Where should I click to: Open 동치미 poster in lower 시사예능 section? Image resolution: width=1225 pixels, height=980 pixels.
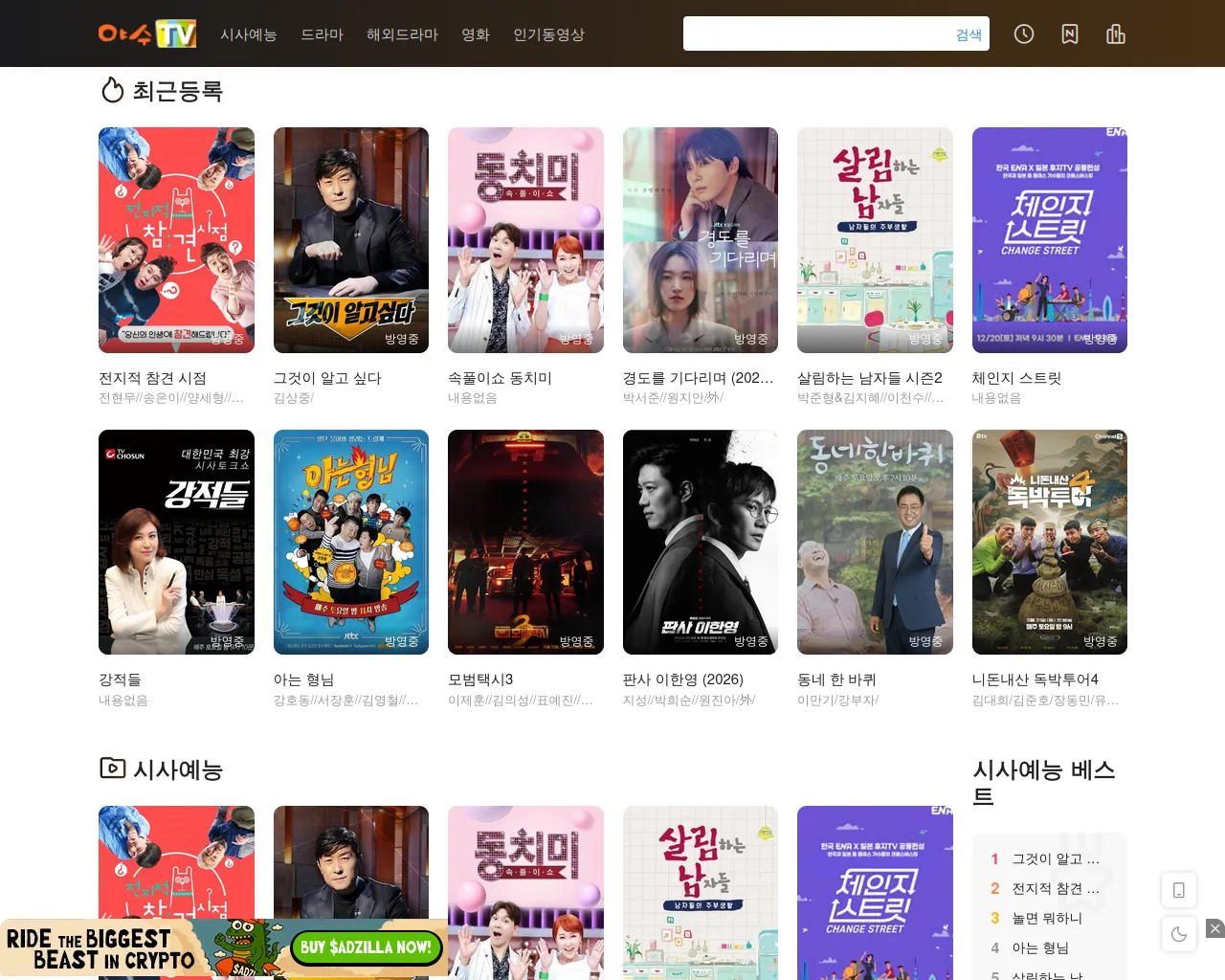525,893
